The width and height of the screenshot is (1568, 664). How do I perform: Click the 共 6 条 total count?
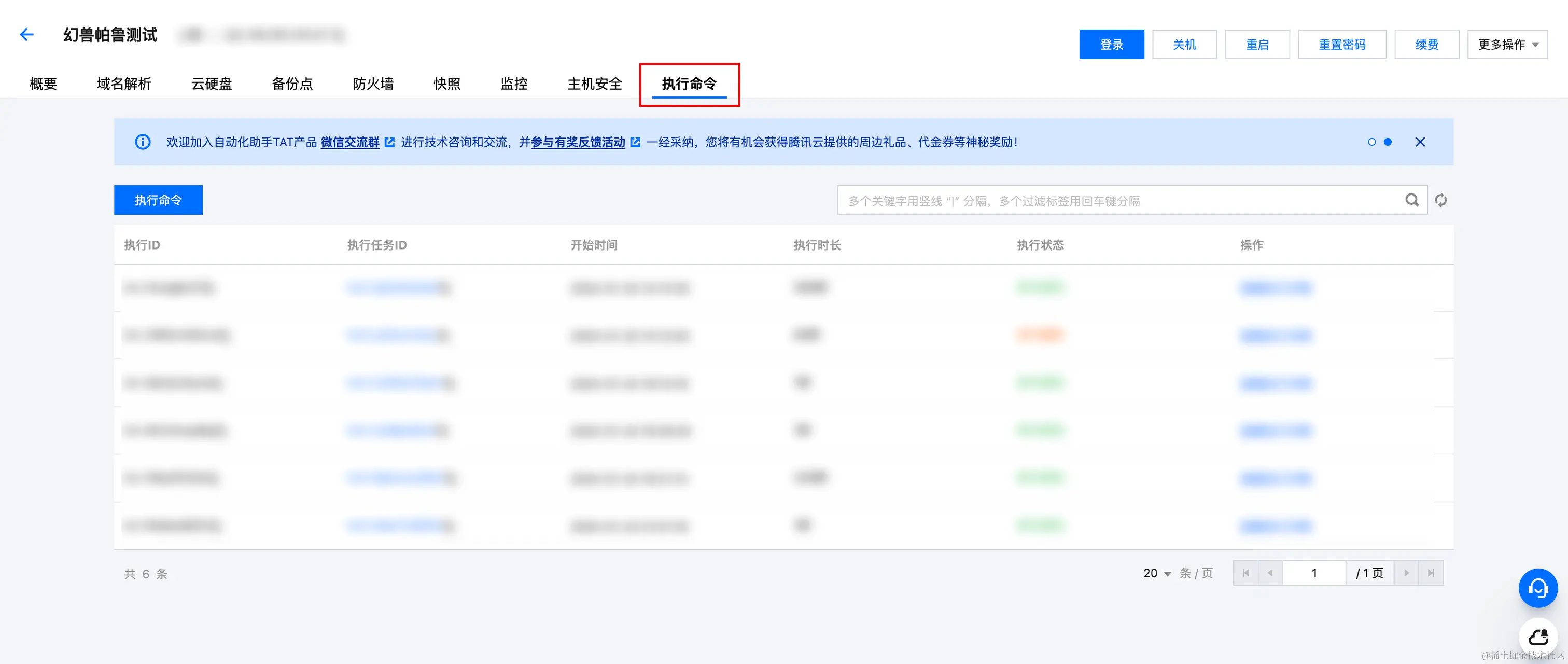pyautogui.click(x=146, y=574)
